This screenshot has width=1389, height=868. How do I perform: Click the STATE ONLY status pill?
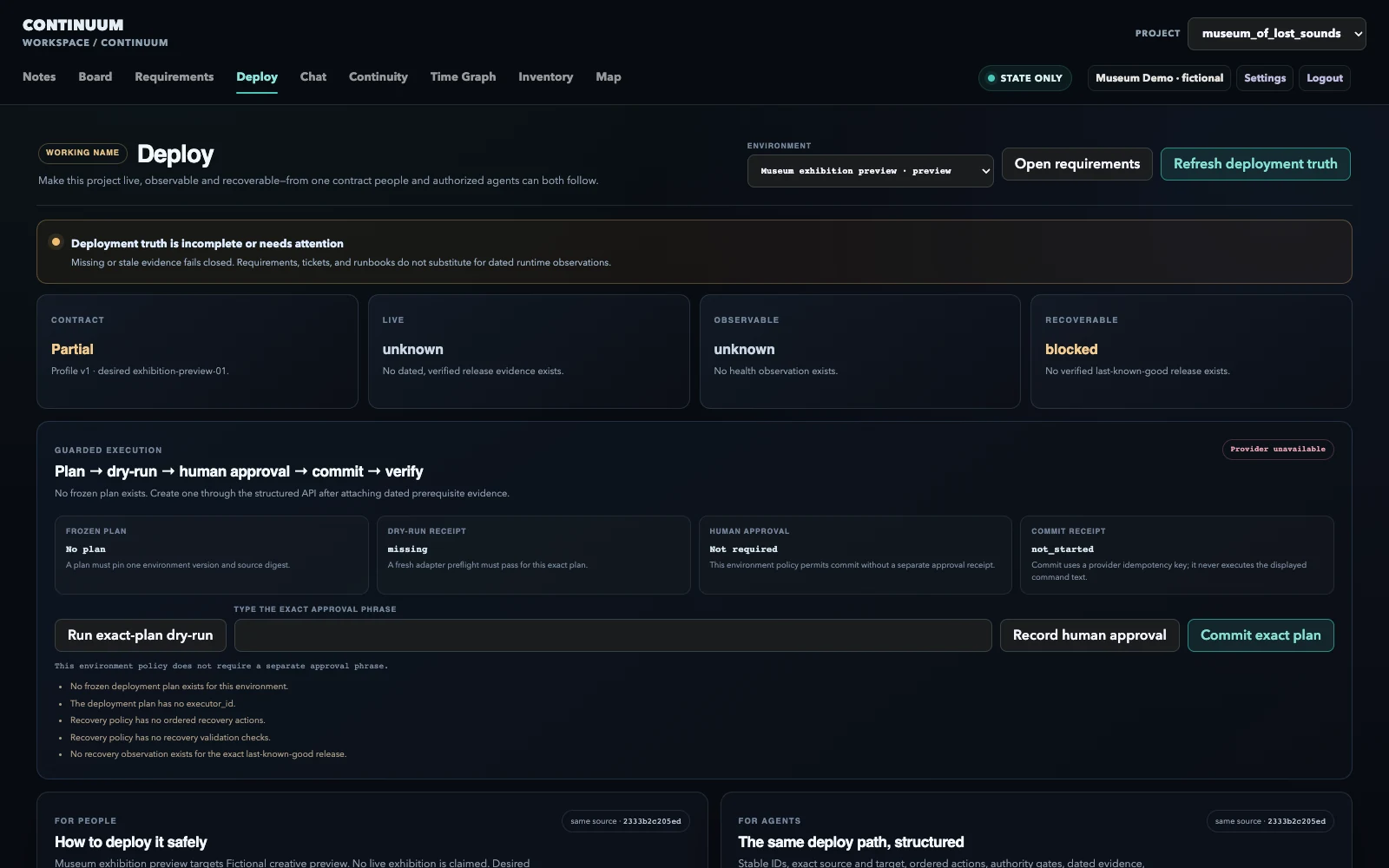[x=1025, y=78]
